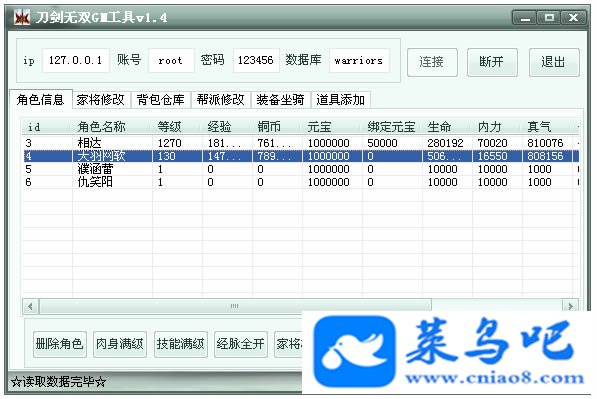Click the 连接 button
This screenshot has width=597, height=399.
click(x=432, y=62)
